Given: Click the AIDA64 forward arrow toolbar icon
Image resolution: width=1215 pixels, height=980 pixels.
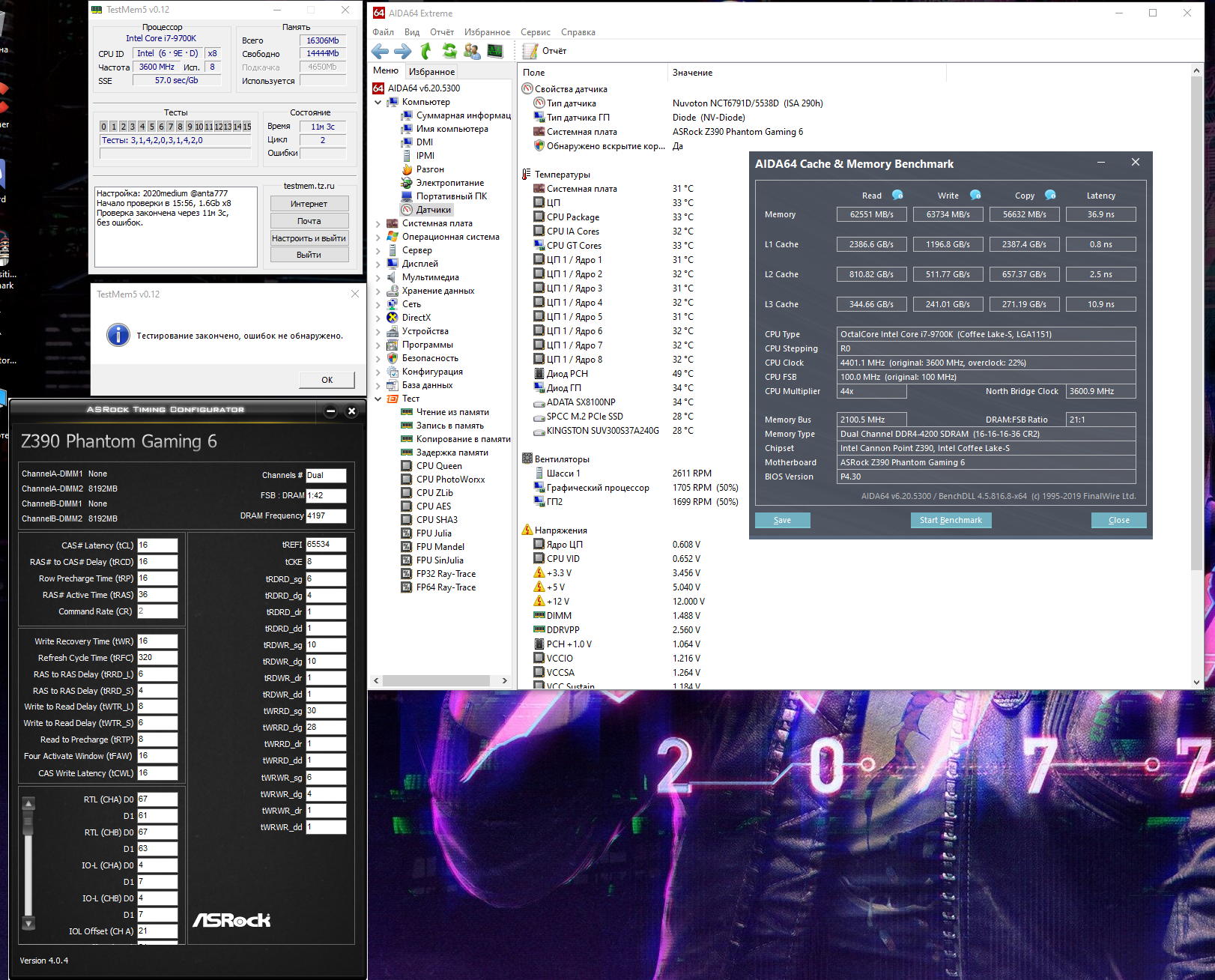Looking at the screenshot, I should pos(403,51).
